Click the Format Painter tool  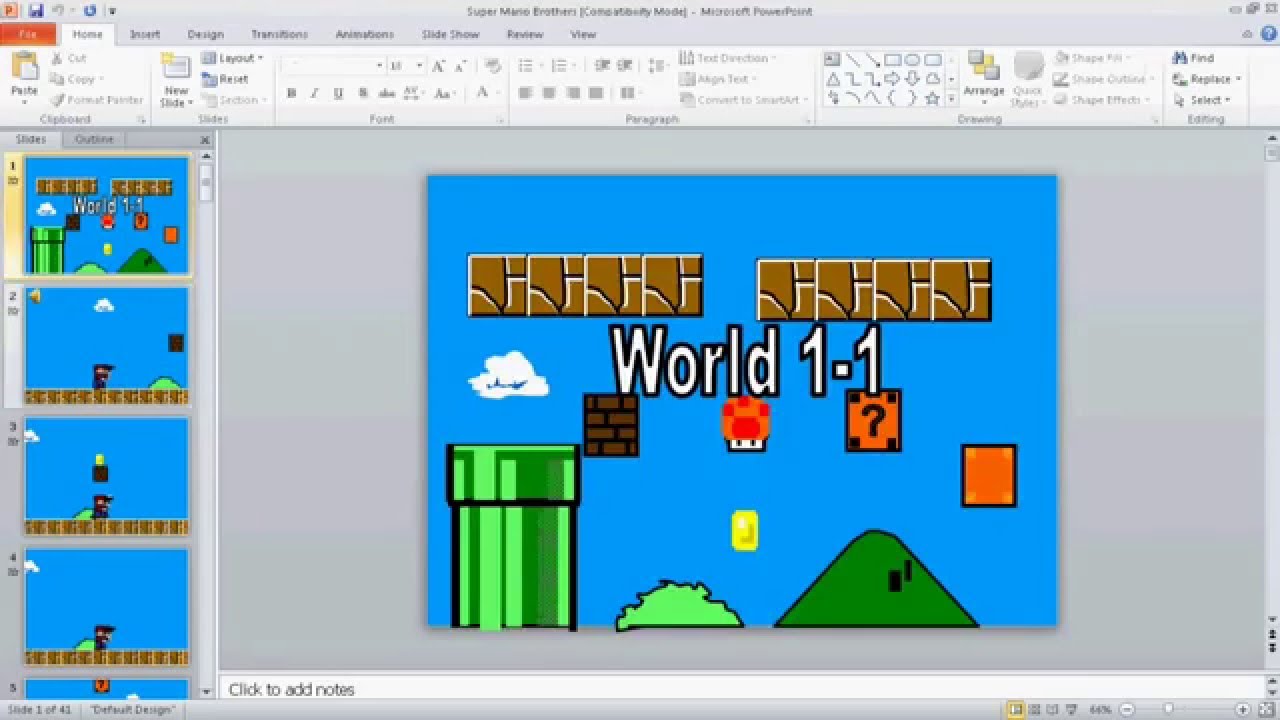pos(97,100)
